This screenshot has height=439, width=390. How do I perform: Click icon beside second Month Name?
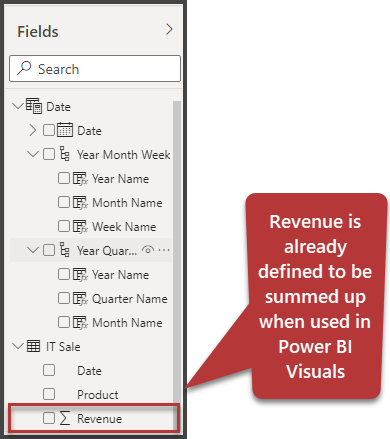click(x=80, y=323)
